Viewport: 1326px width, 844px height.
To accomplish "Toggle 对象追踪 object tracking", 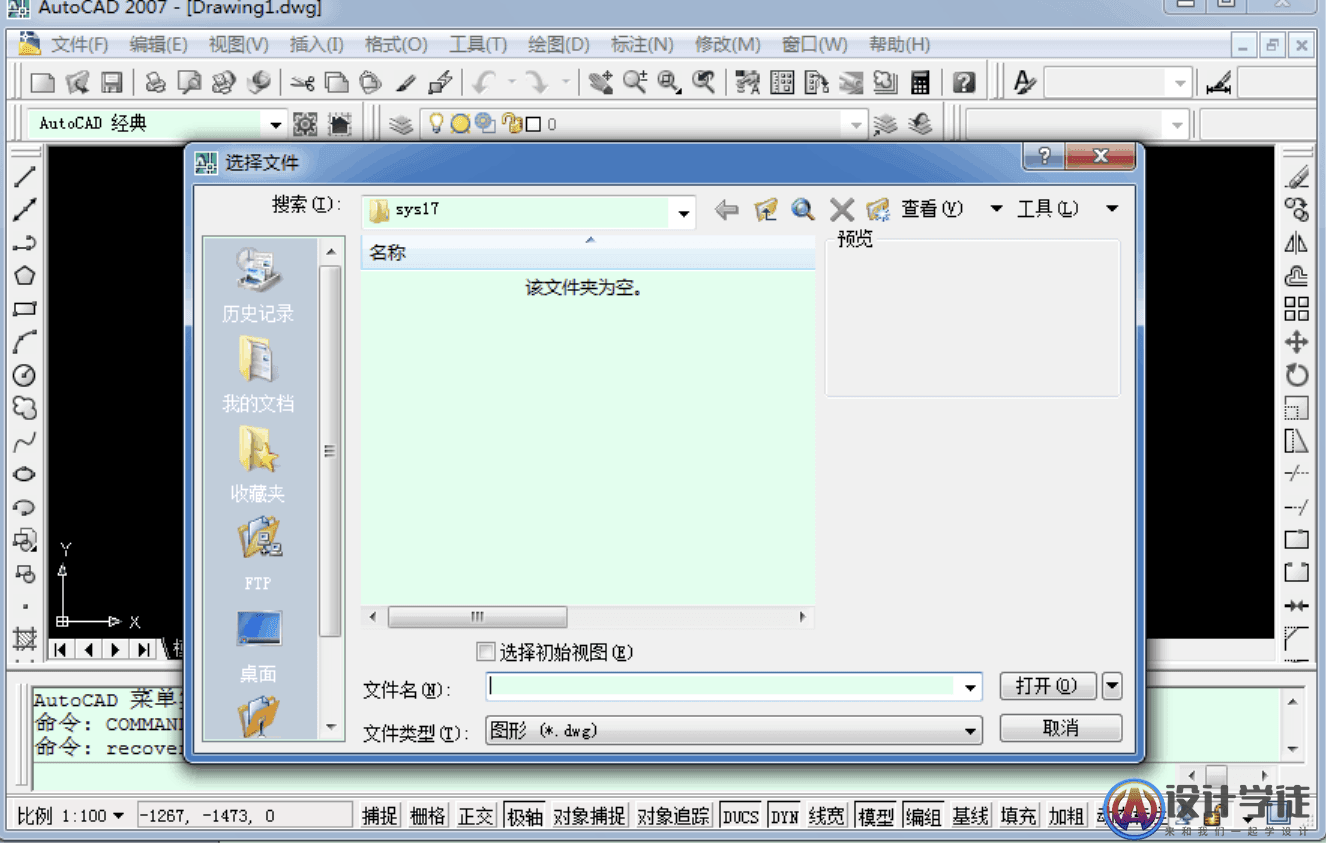I will tap(674, 816).
